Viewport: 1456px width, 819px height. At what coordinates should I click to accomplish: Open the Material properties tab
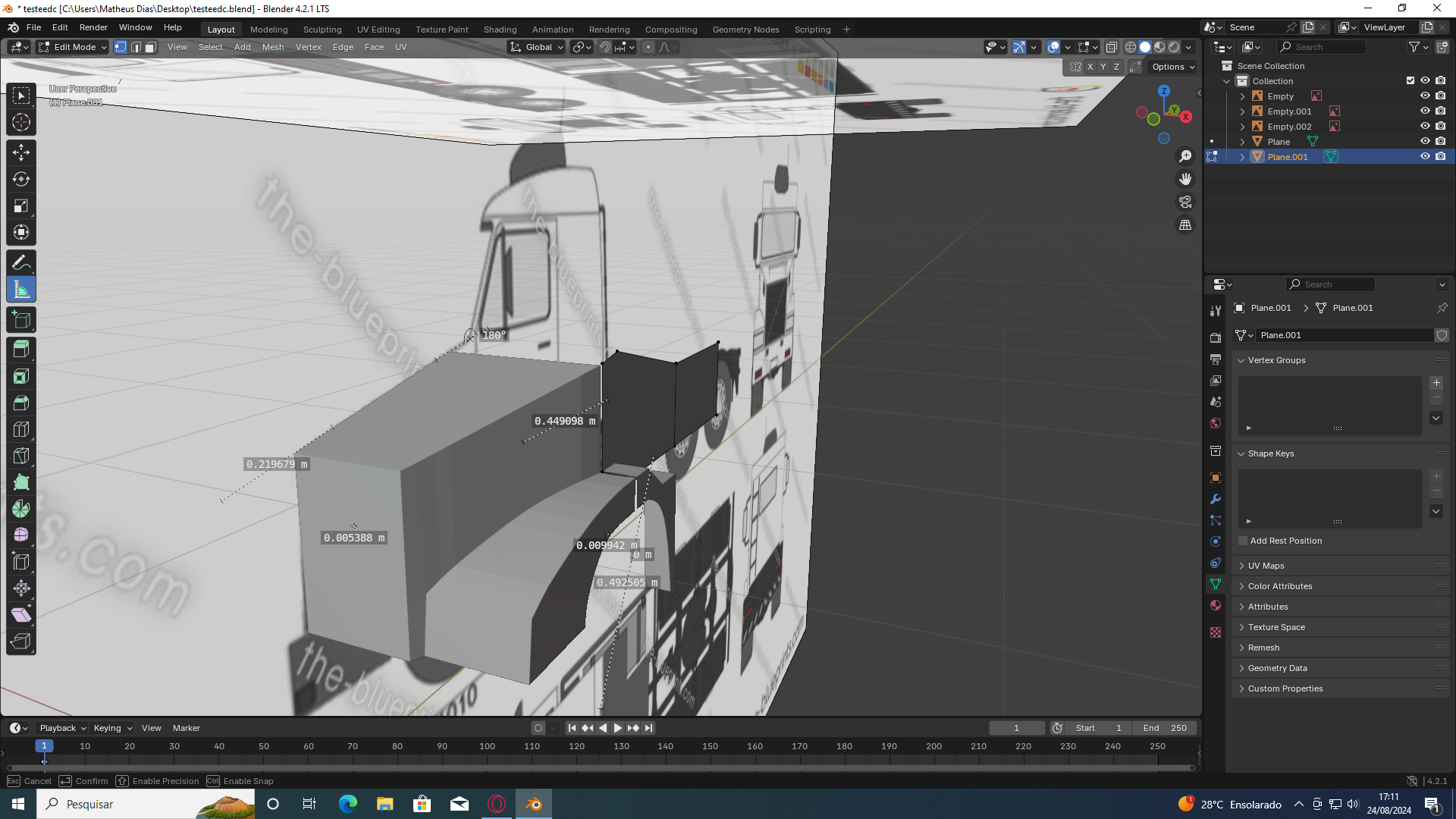pos(1216,605)
